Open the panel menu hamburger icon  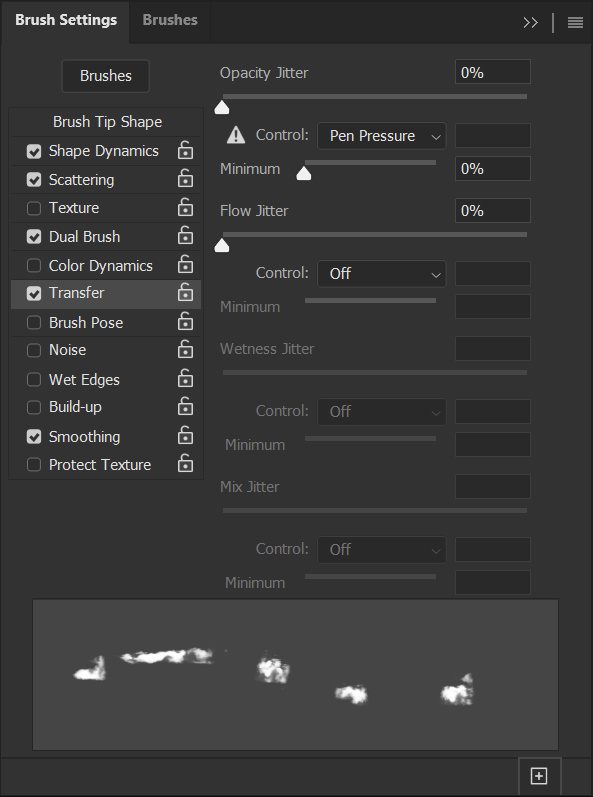[x=575, y=22]
